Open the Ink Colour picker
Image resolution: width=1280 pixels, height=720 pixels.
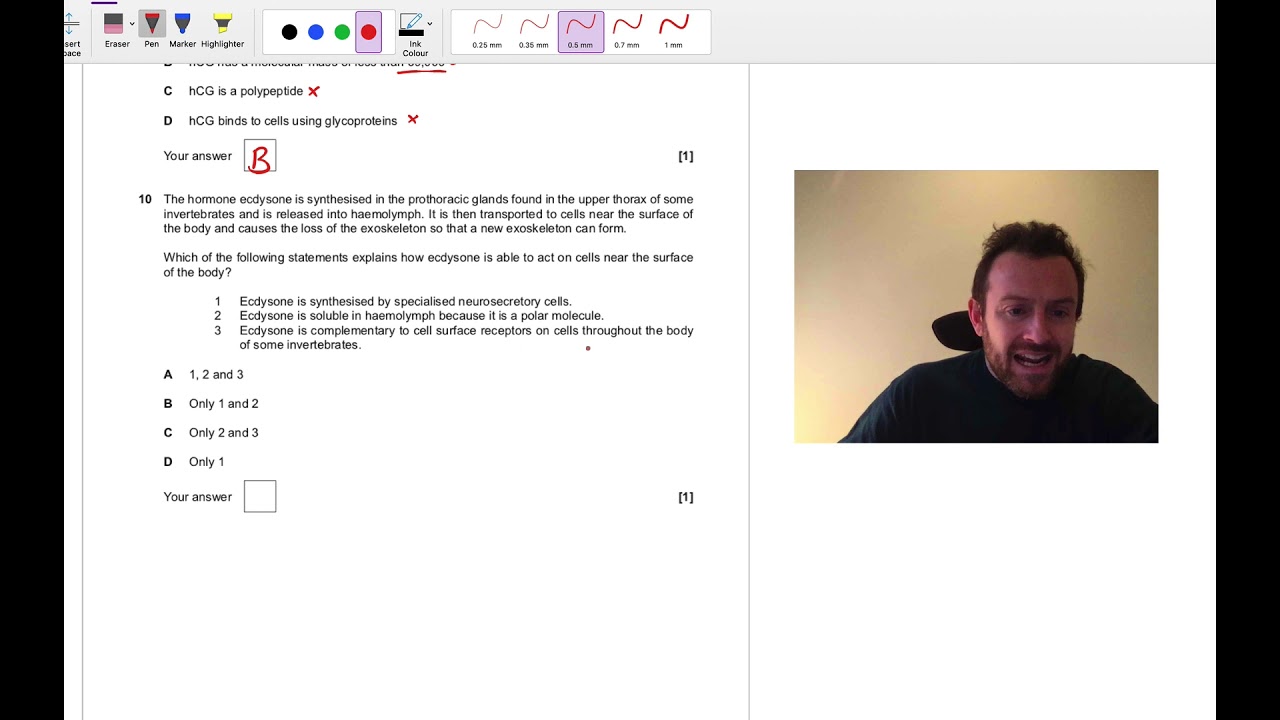tap(412, 34)
